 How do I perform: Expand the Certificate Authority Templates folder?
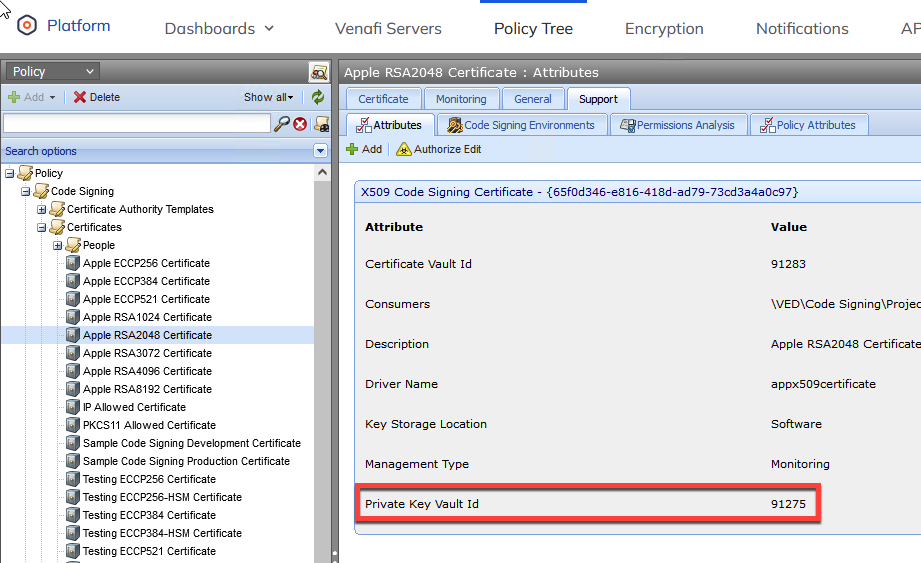pos(42,209)
